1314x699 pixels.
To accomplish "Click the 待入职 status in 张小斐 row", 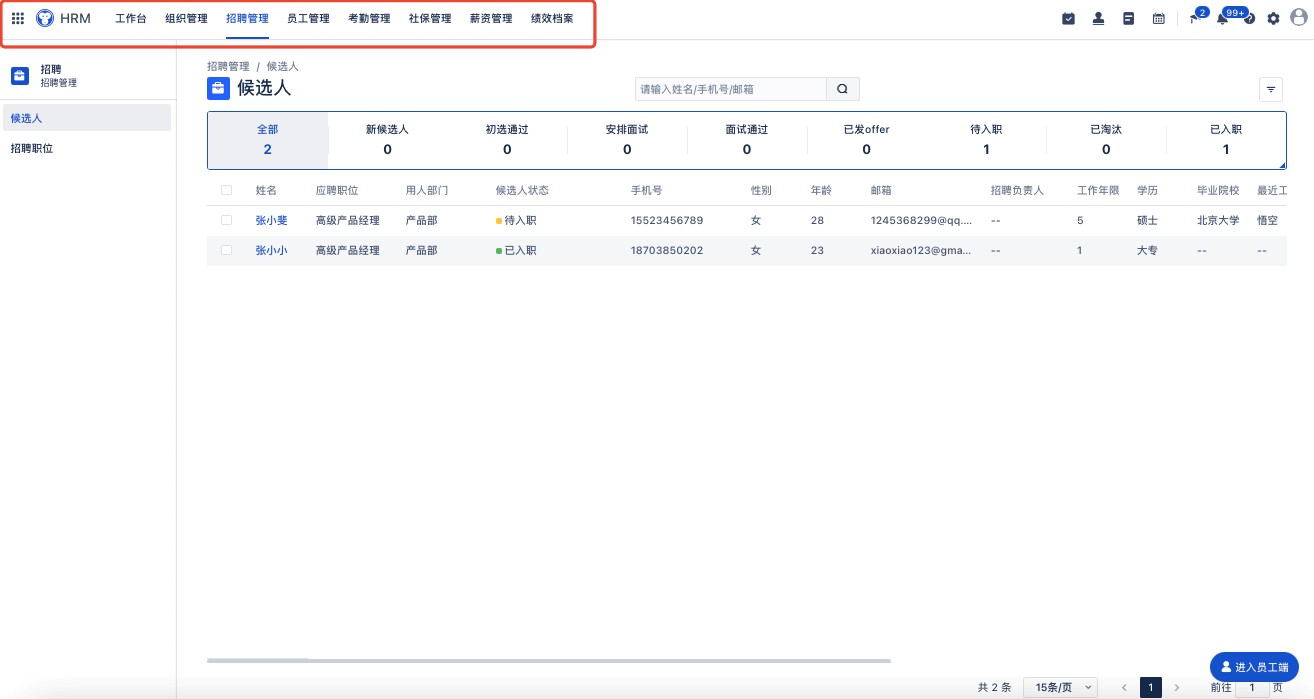I will [x=518, y=220].
